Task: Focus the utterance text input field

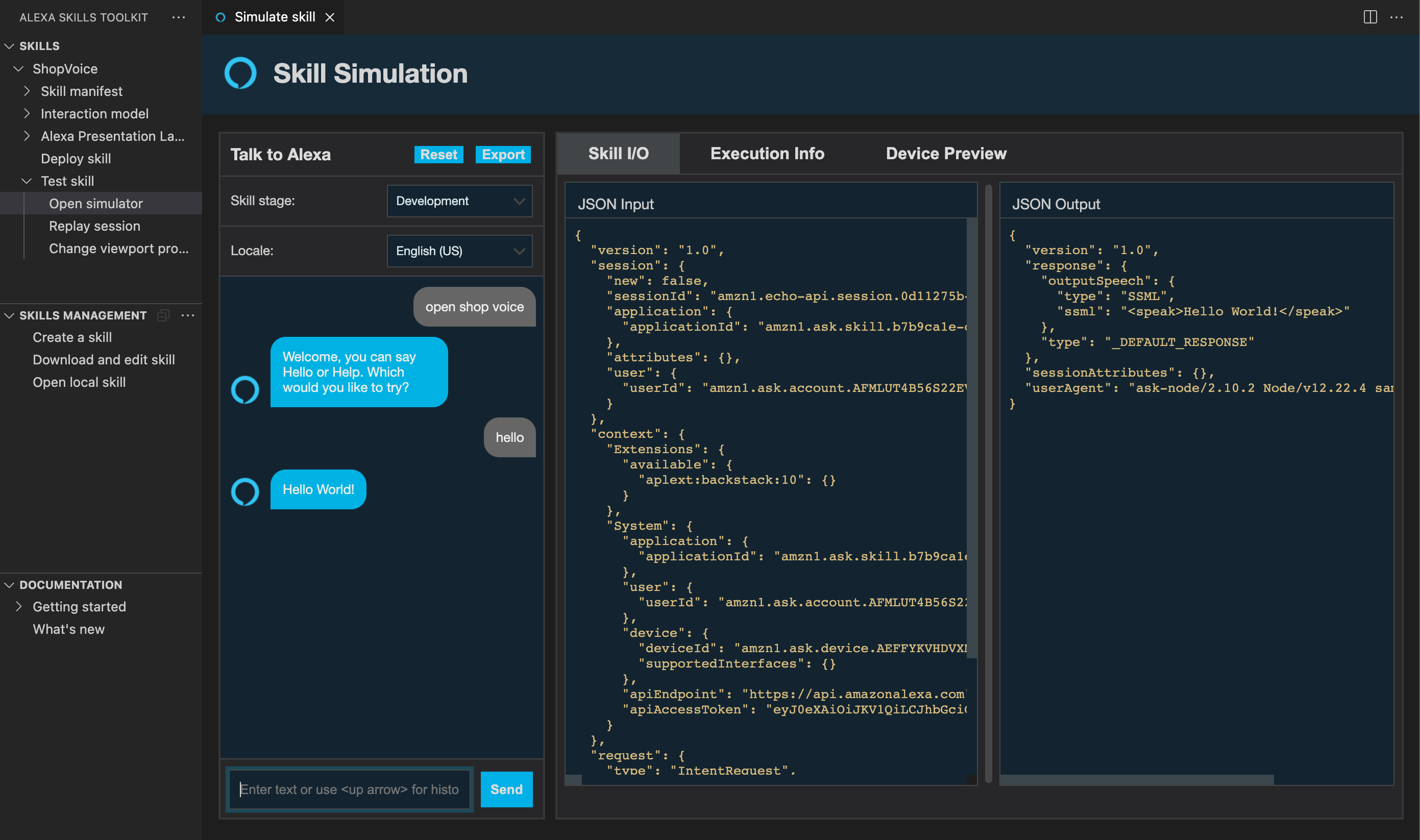Action: 349,789
